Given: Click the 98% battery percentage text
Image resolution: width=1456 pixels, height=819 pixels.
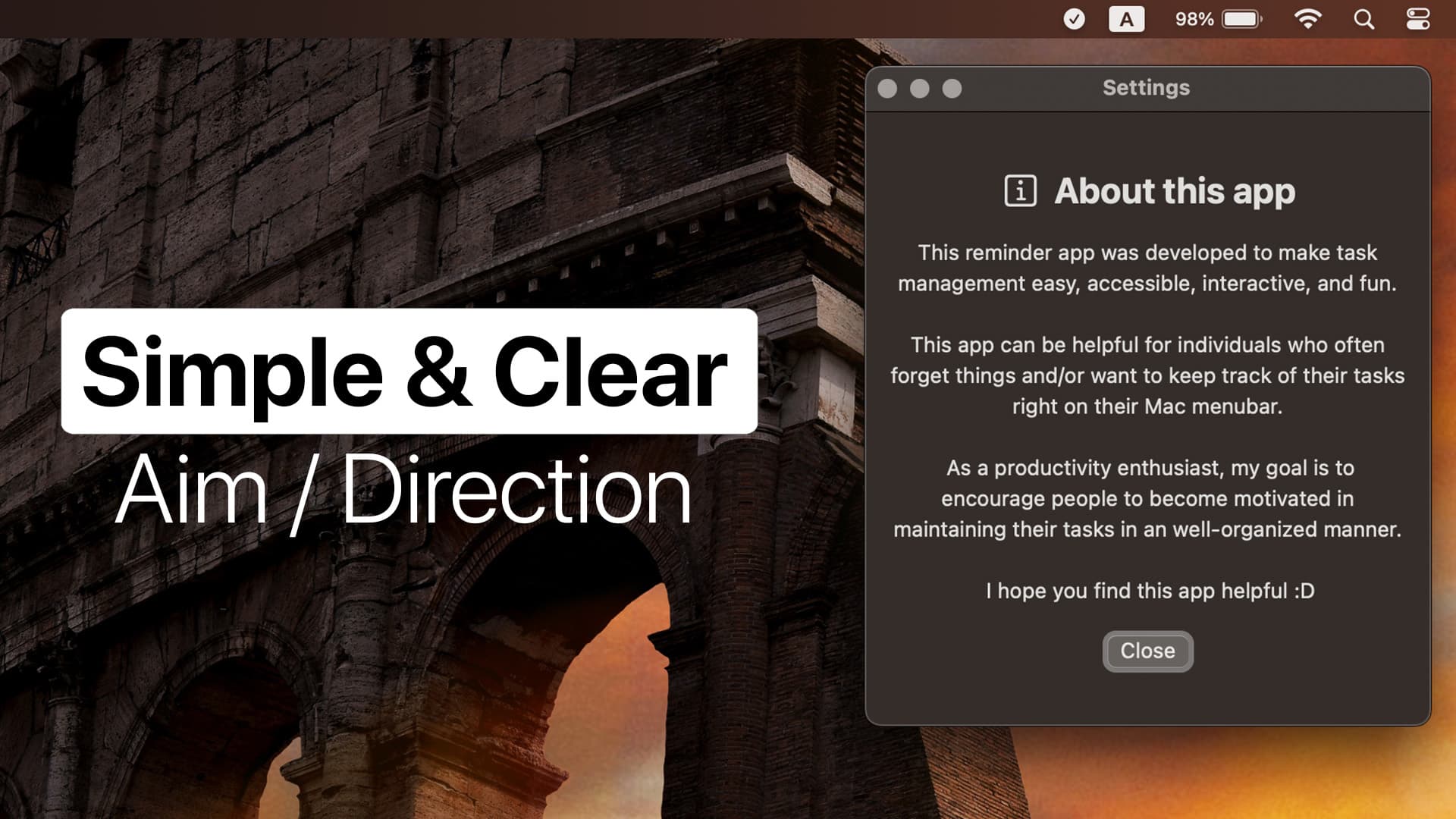Looking at the screenshot, I should click(x=1194, y=19).
